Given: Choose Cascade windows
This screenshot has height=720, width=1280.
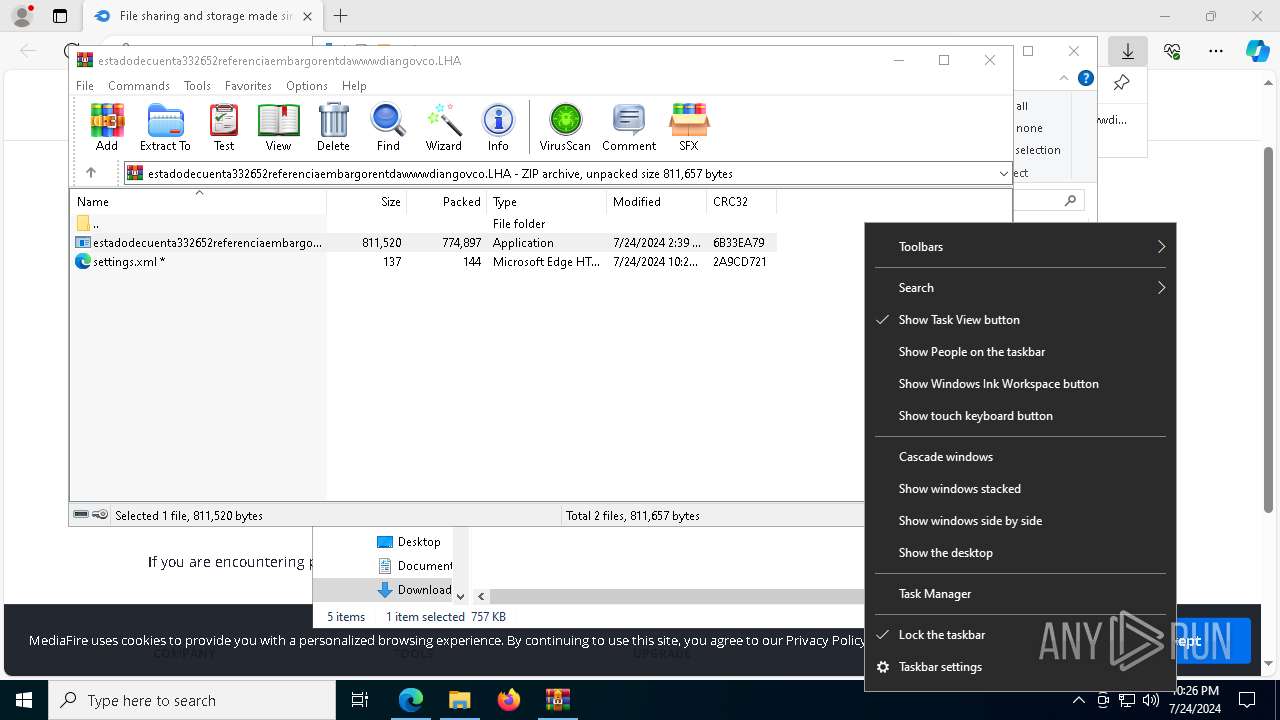Looking at the screenshot, I should pos(1020,457).
